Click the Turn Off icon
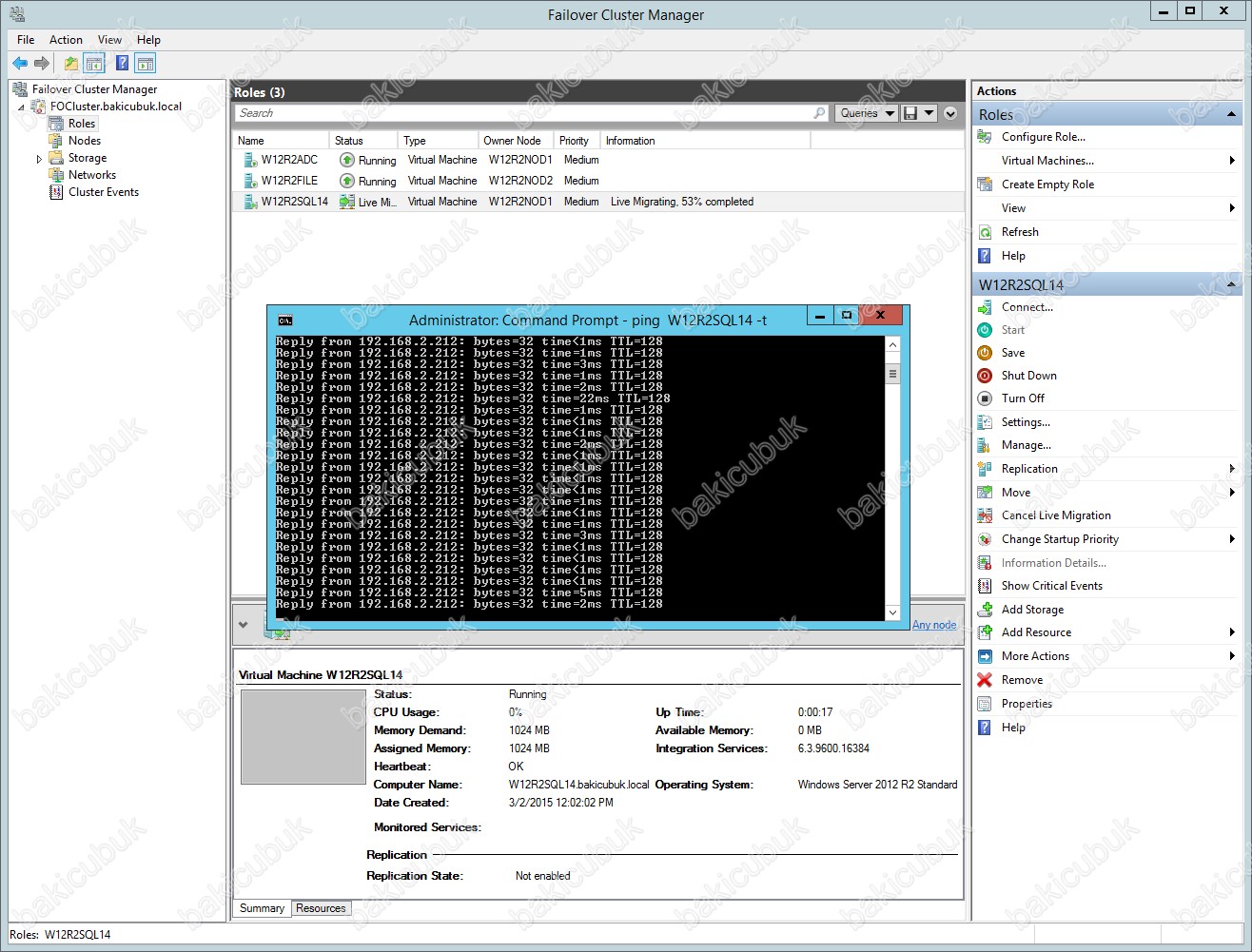Viewport: 1252px width, 952px height. point(985,398)
